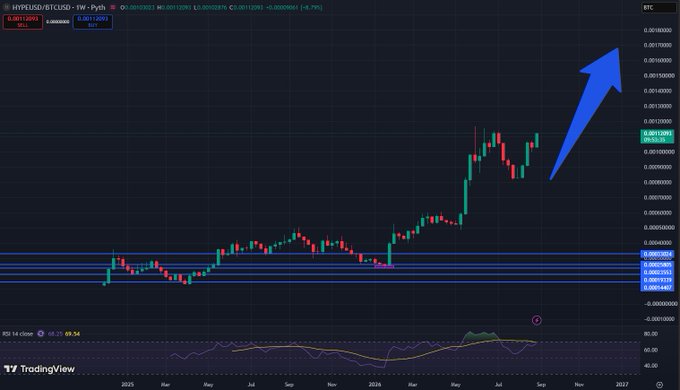Click the 80.00 RSI scale label
This screenshot has width=680, height=390.
651,334
